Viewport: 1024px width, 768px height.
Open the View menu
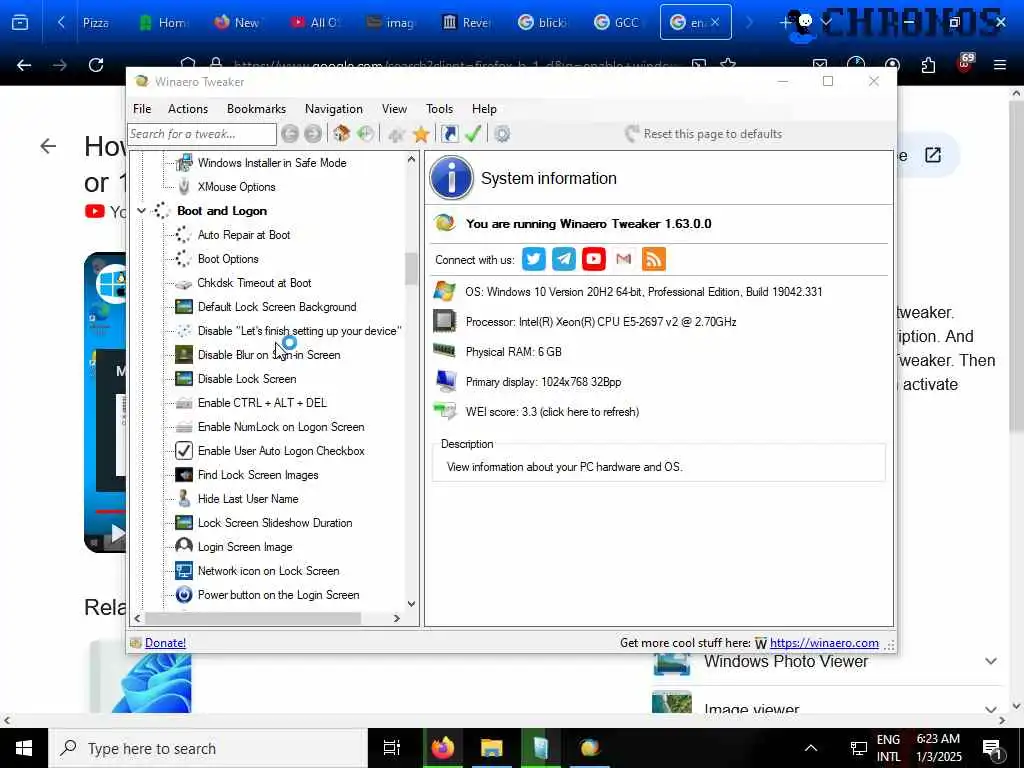pyautogui.click(x=394, y=109)
